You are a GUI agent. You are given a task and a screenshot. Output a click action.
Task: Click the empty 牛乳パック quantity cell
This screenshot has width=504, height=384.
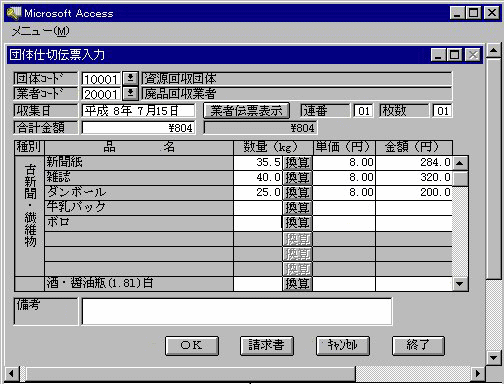[x=258, y=208]
